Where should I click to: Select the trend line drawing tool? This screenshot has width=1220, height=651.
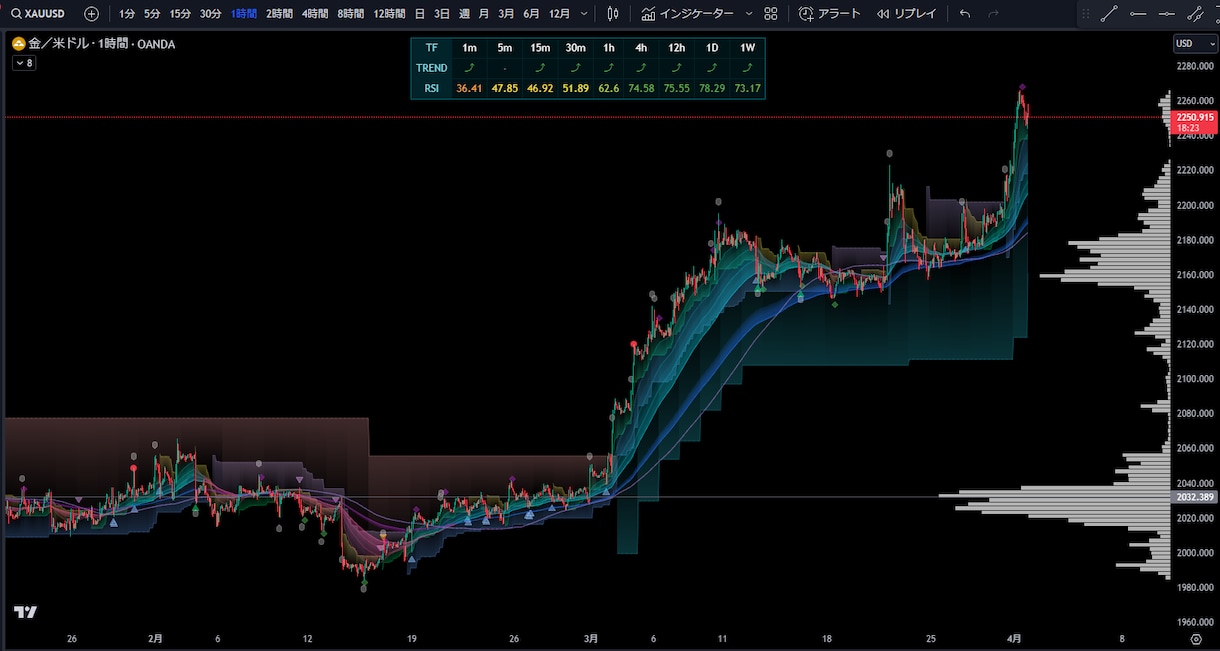(1109, 14)
